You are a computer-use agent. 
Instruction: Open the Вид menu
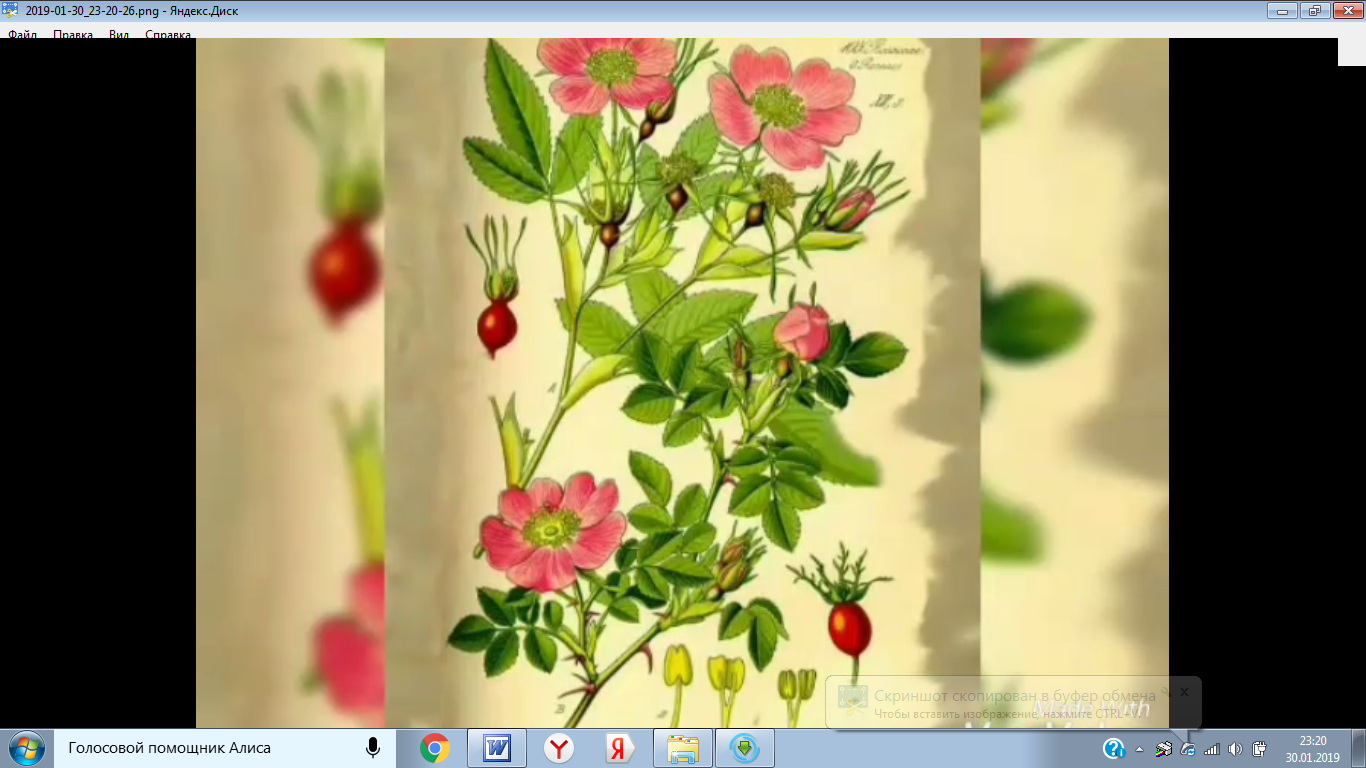[x=119, y=35]
